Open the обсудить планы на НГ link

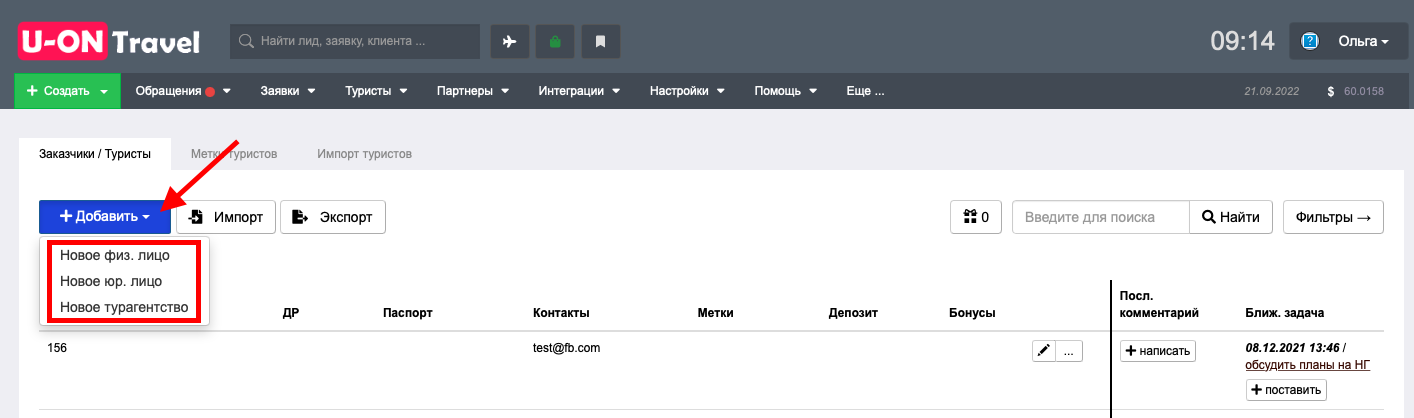1308,365
